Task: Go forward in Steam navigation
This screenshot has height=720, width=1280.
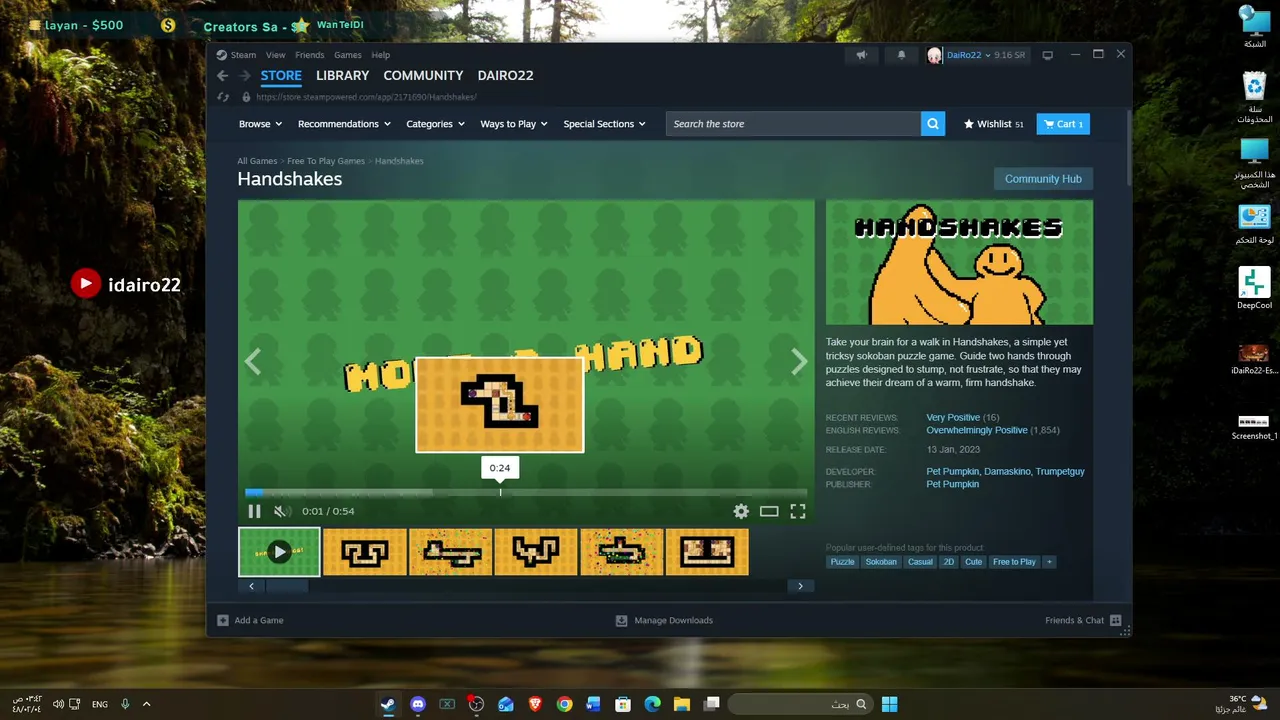Action: 244,76
